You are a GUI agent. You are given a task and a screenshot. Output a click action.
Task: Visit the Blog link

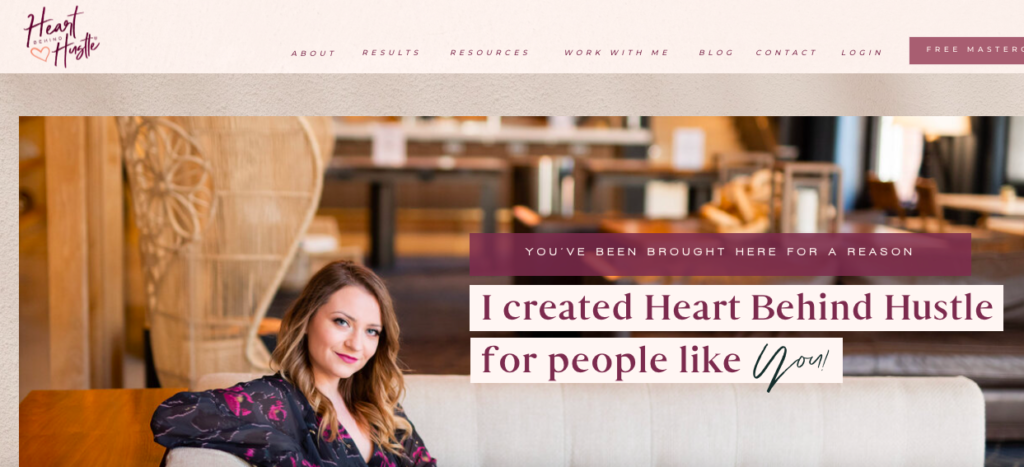coord(716,52)
